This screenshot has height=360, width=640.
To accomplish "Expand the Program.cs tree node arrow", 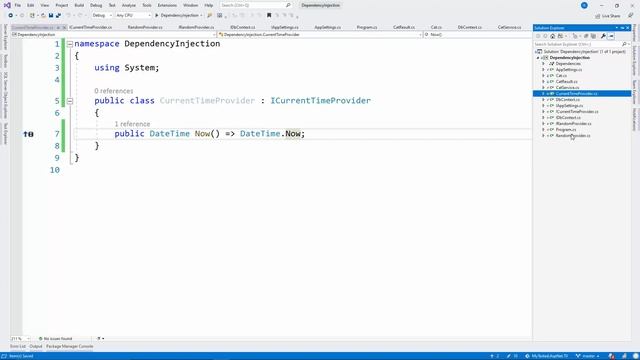I will [543, 129].
